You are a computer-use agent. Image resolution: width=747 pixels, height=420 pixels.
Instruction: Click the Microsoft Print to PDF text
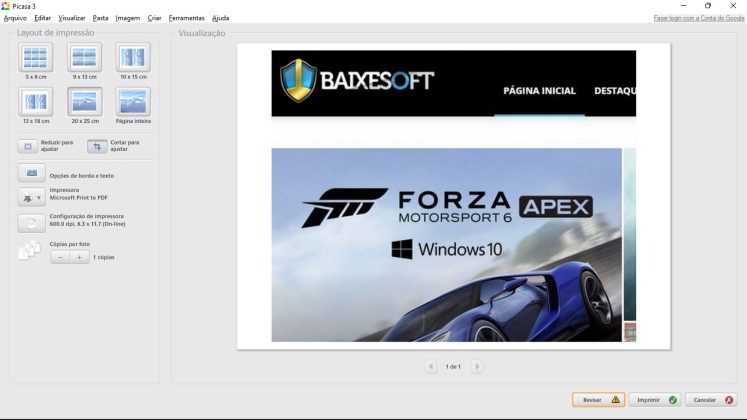[79, 198]
